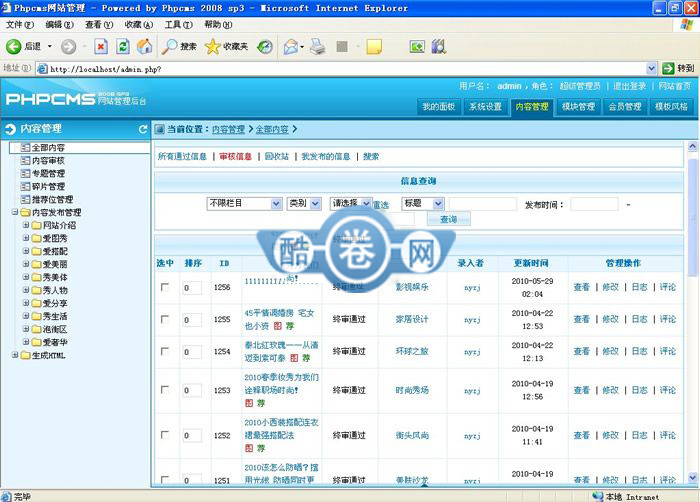Click the Print icon
700x502 pixels.
(x=318, y=46)
